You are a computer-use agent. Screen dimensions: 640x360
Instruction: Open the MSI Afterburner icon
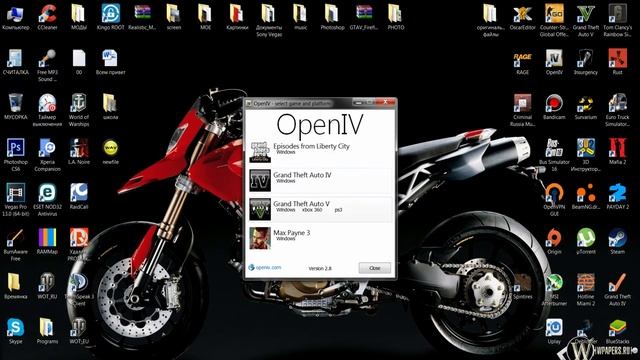[x=554, y=289]
